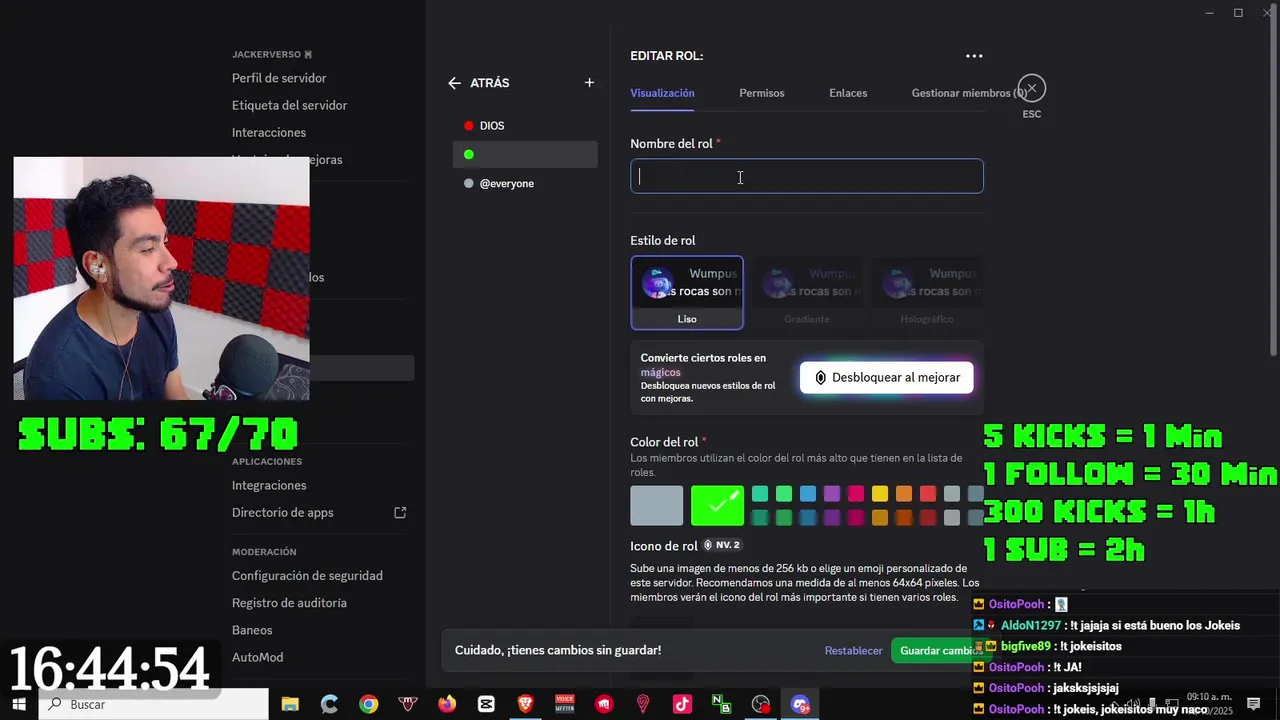Pick the default gray role color

[657, 506]
